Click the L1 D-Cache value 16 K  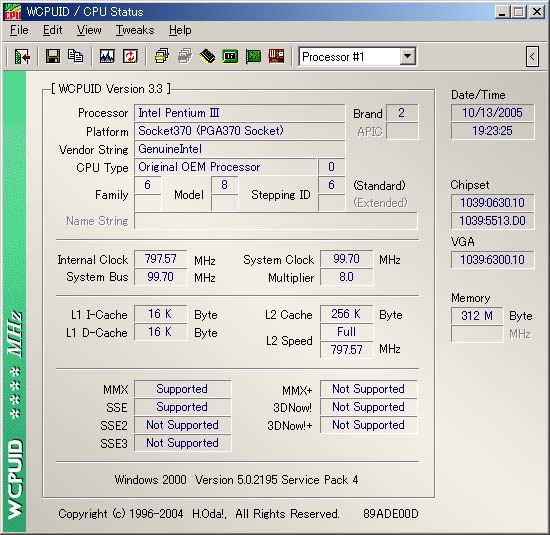coord(161,332)
